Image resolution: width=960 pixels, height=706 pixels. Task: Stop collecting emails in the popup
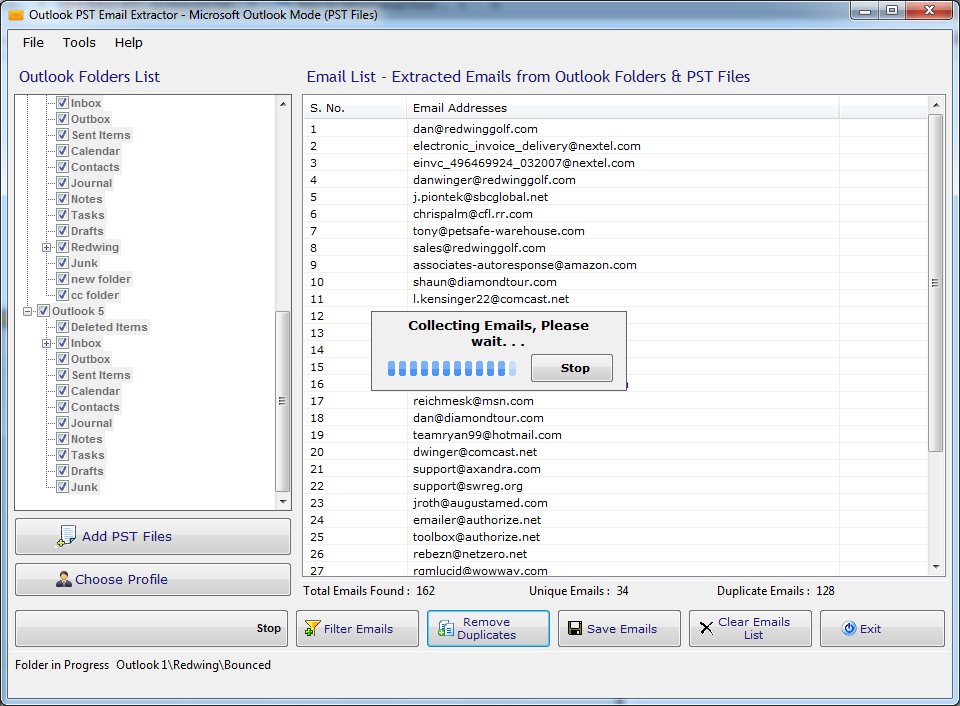click(572, 368)
